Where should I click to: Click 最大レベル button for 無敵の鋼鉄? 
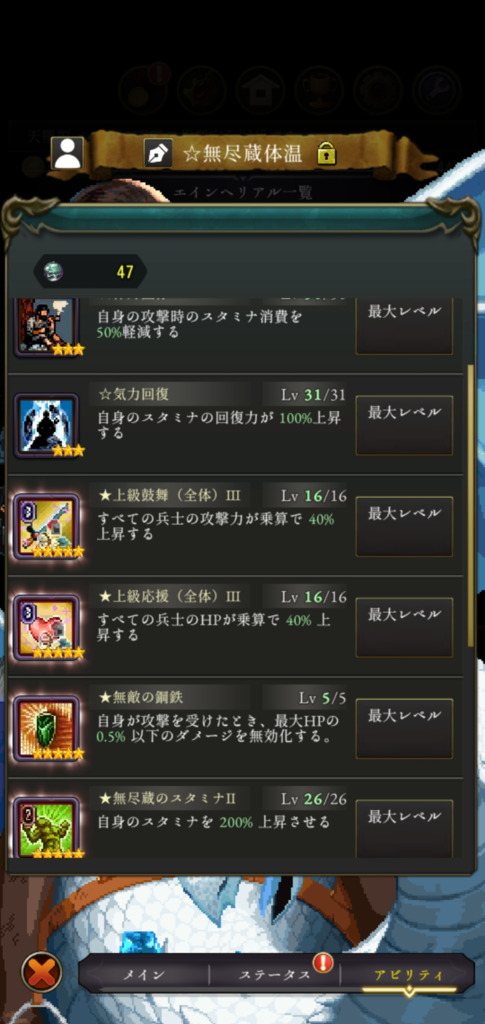point(404,728)
